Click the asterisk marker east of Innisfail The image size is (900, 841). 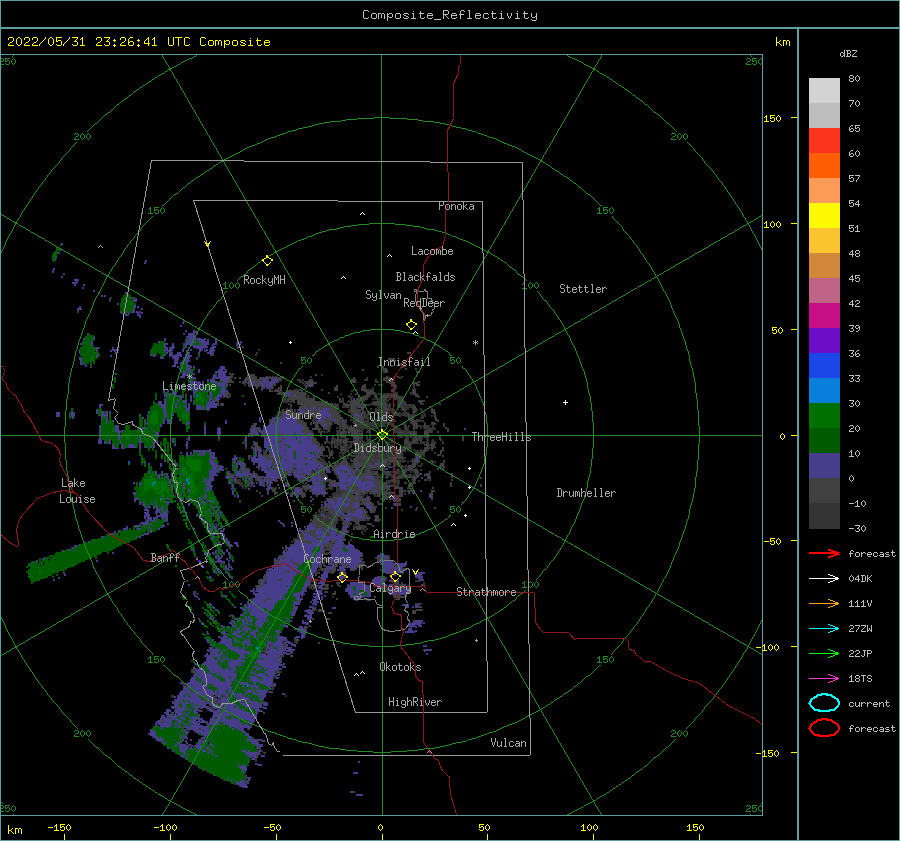[475, 343]
